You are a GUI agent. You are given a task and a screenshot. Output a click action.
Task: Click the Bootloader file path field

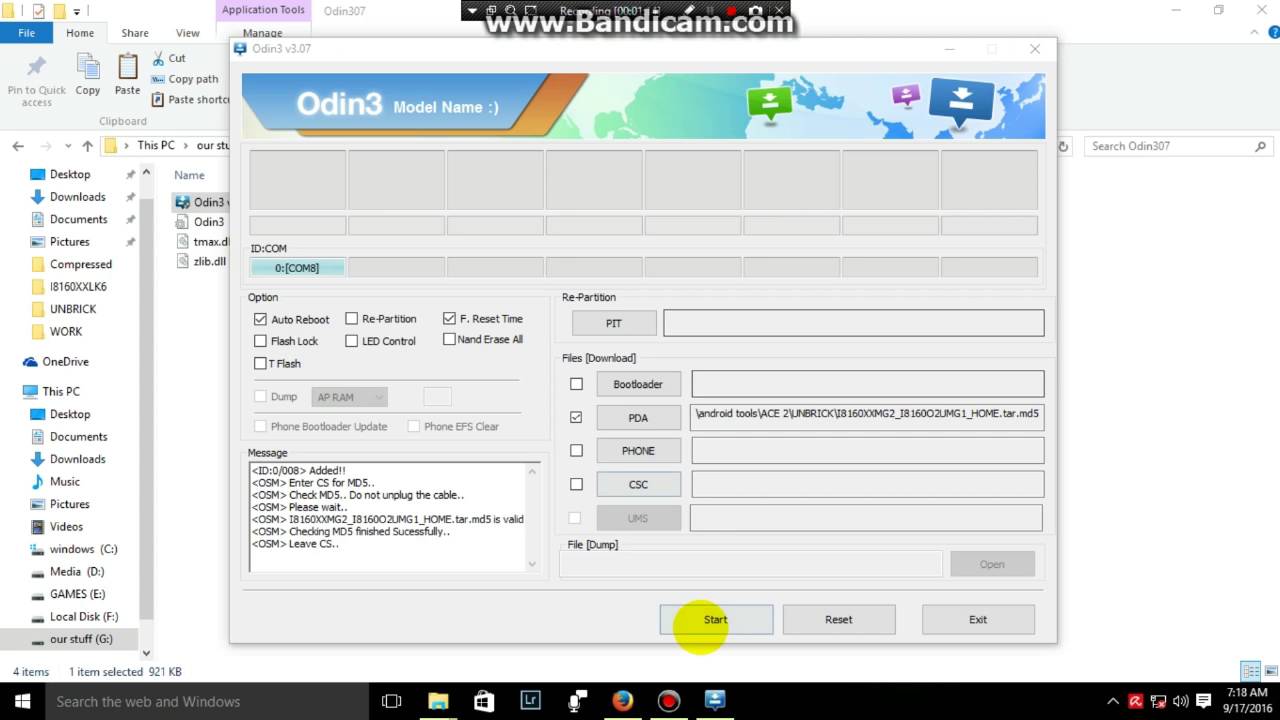coord(867,384)
